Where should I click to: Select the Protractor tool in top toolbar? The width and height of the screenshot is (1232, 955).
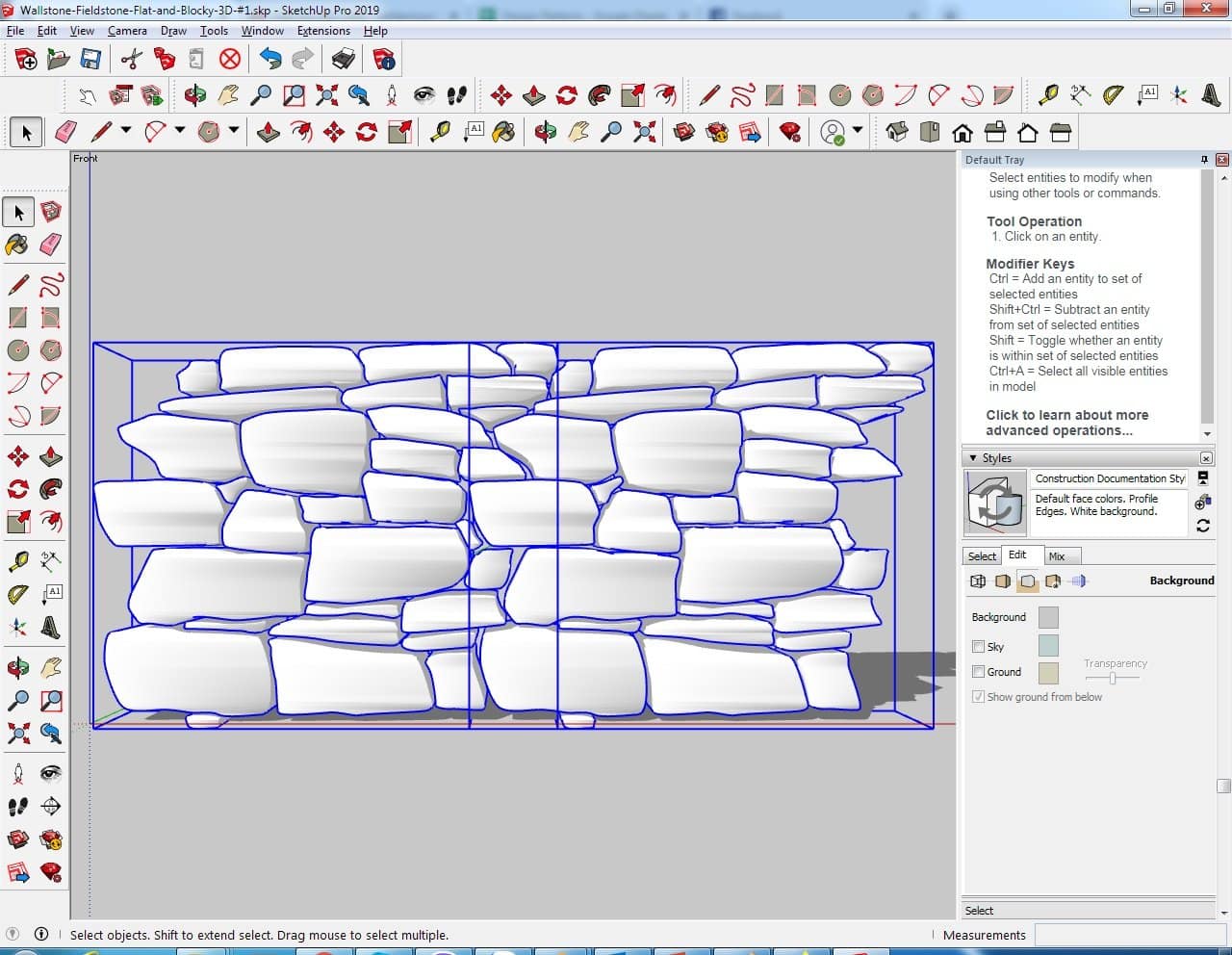[x=1113, y=95]
